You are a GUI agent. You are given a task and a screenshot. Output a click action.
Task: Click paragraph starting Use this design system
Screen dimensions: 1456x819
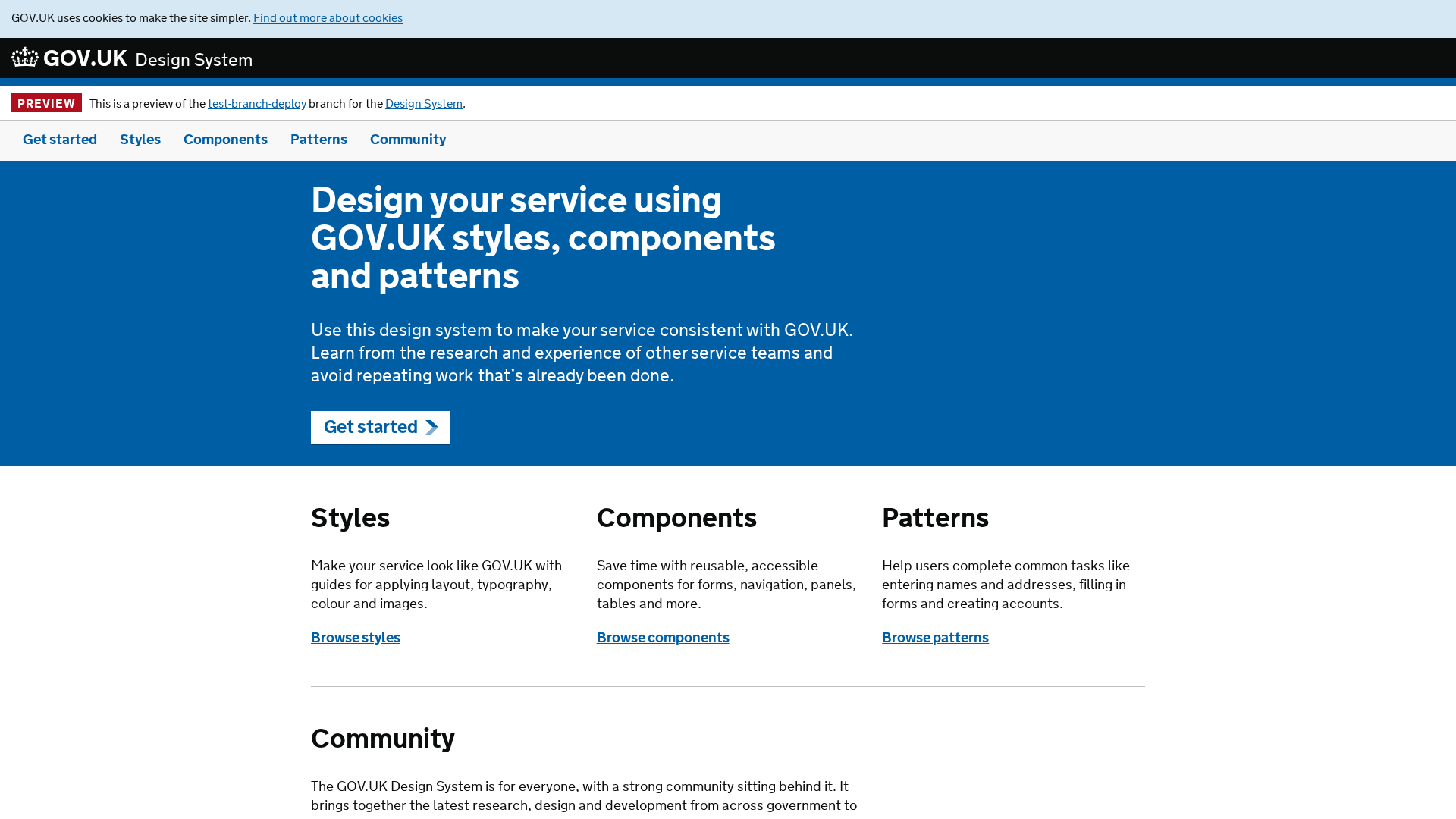[582, 353]
